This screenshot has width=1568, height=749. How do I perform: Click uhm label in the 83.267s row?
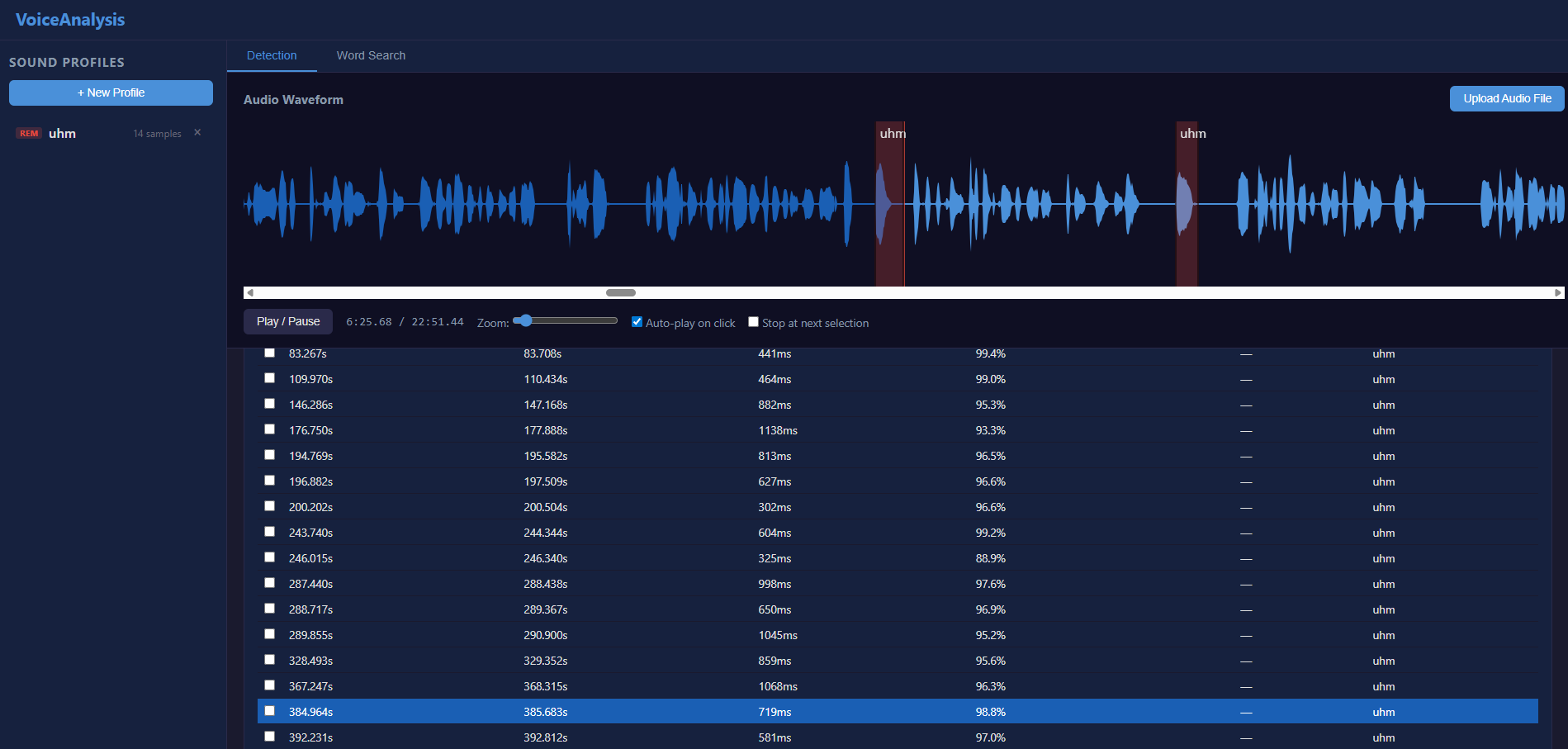[1384, 353]
